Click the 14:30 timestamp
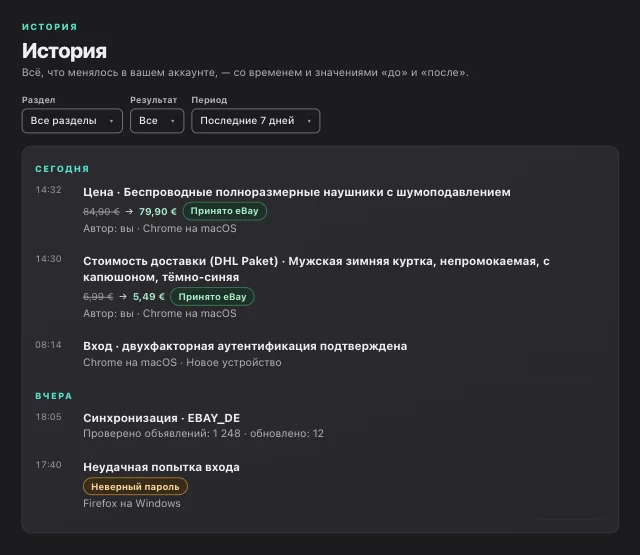 point(48,259)
